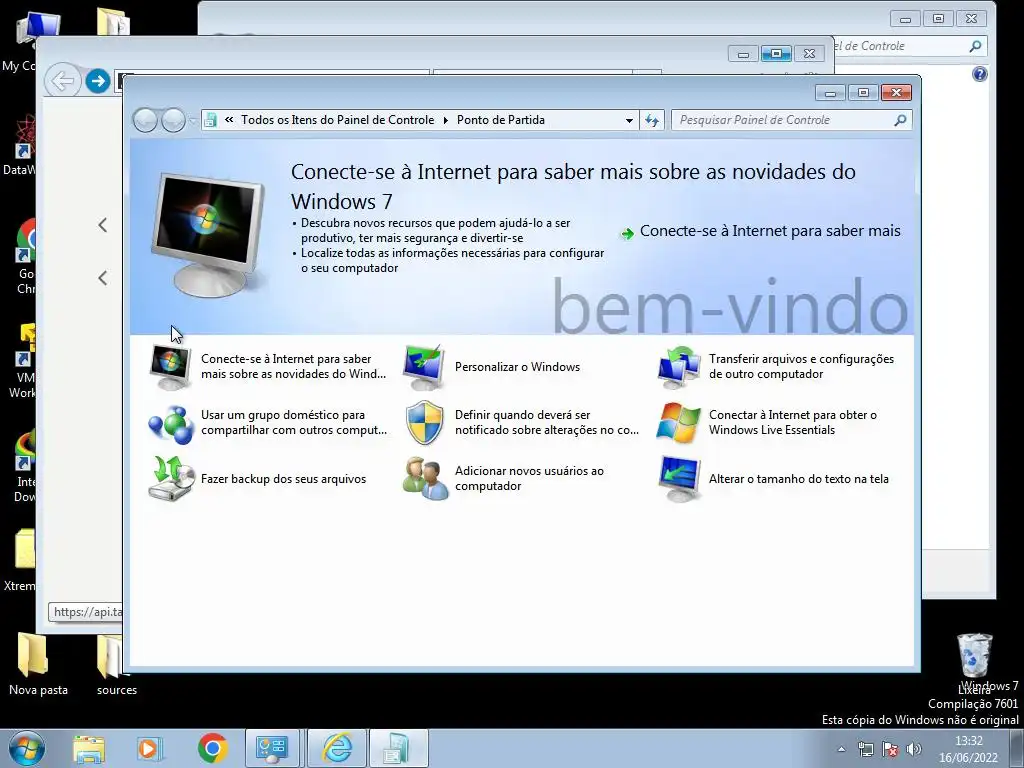Open Google Chrome from the taskbar

(x=212, y=749)
